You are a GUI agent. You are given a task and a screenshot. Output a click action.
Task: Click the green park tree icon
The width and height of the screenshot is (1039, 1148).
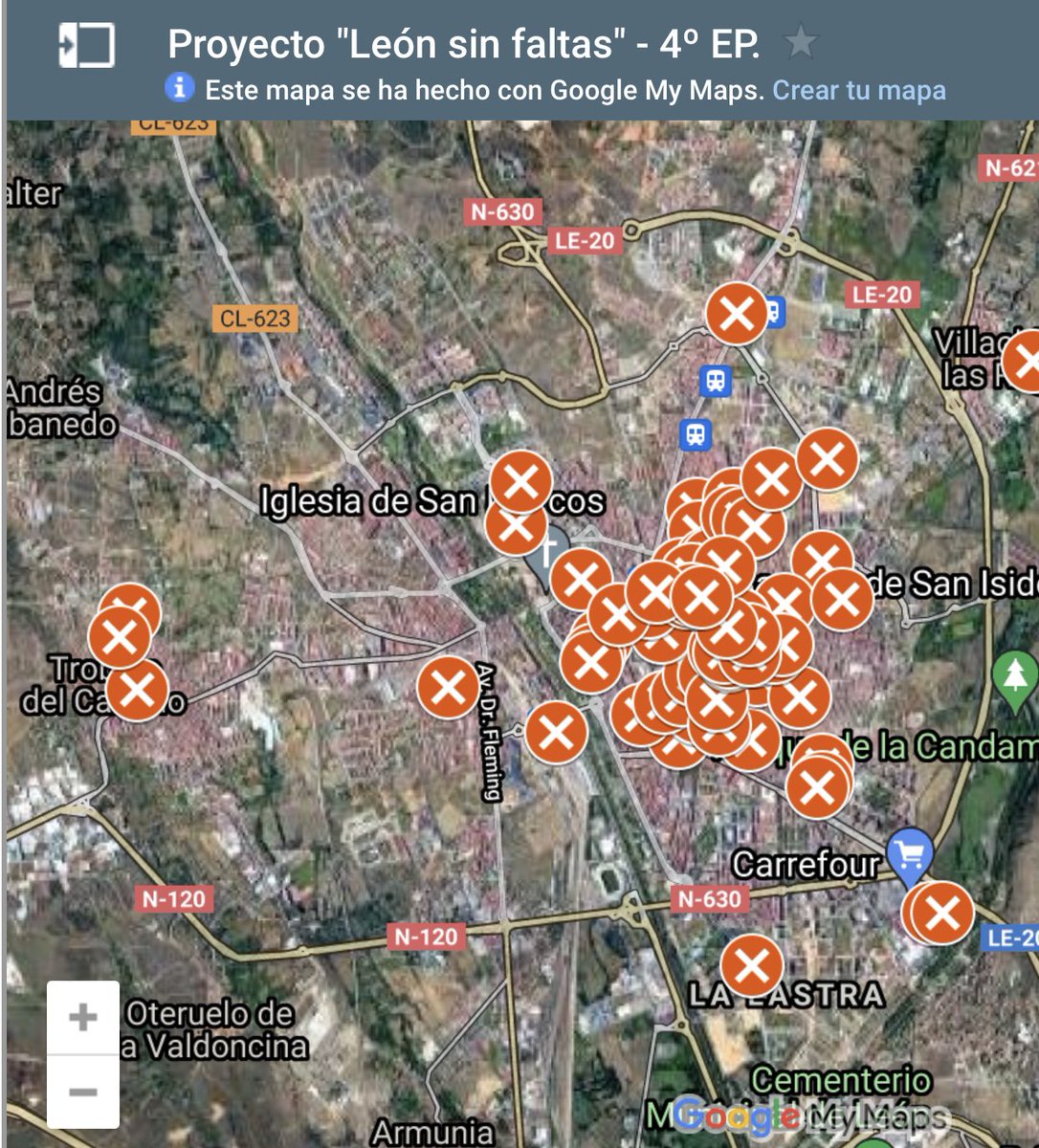pyautogui.click(x=1015, y=677)
